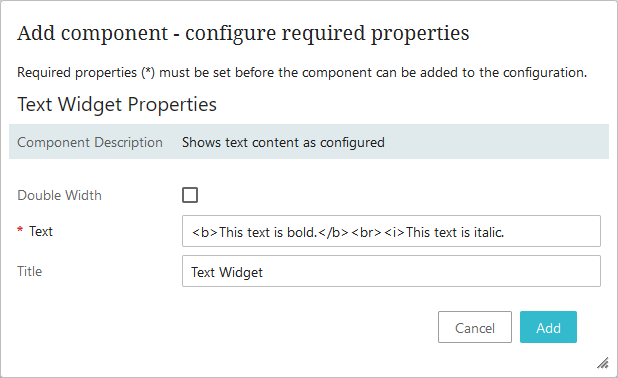Click into the Text input field
618x378 pixels.
[x=391, y=231]
